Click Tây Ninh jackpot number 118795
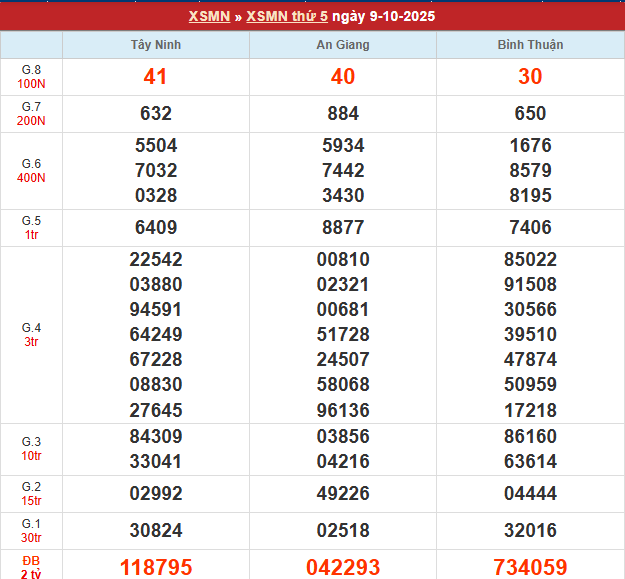The image size is (625, 579). coord(156,567)
